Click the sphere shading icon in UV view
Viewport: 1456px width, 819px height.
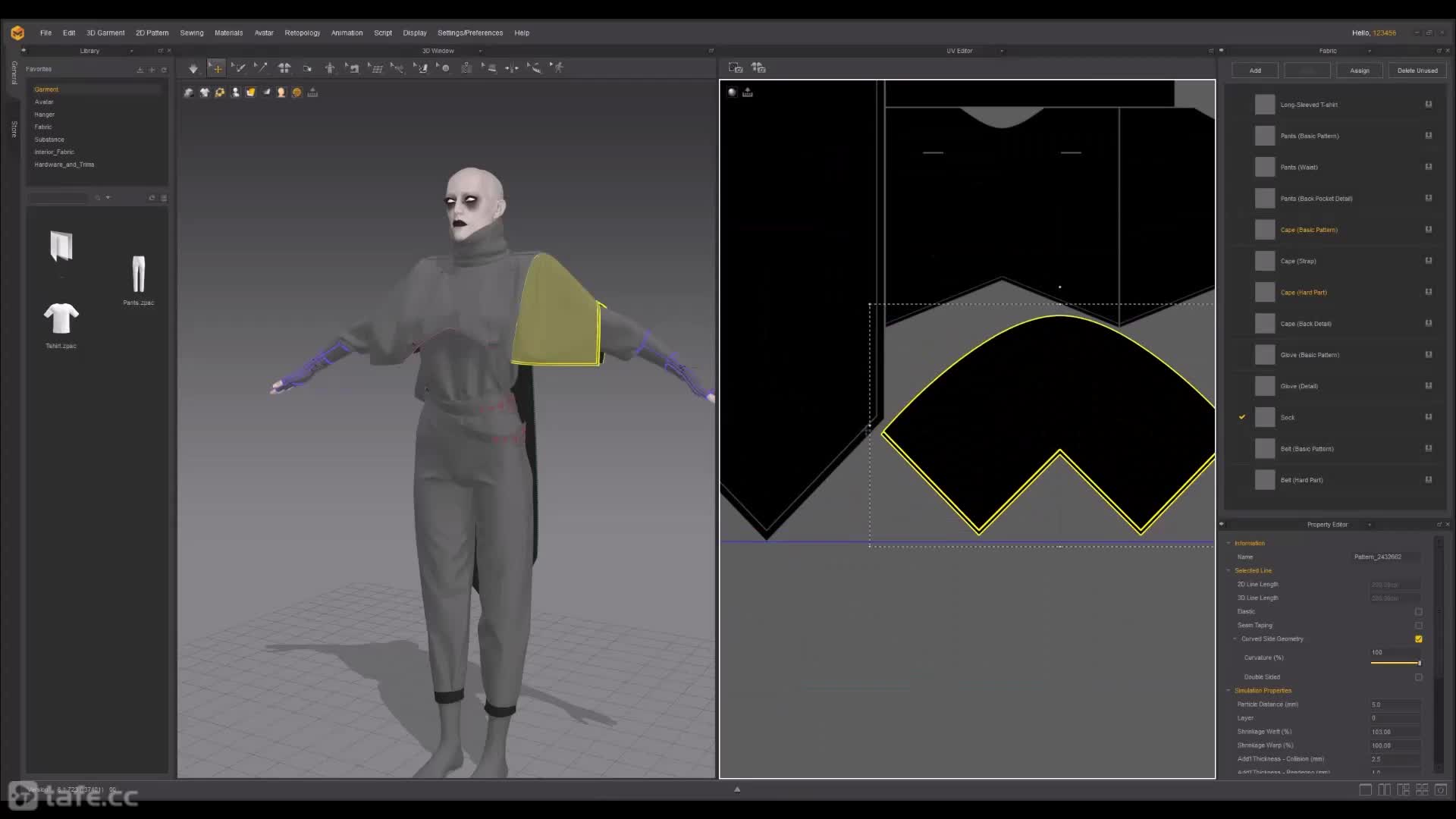tap(732, 93)
